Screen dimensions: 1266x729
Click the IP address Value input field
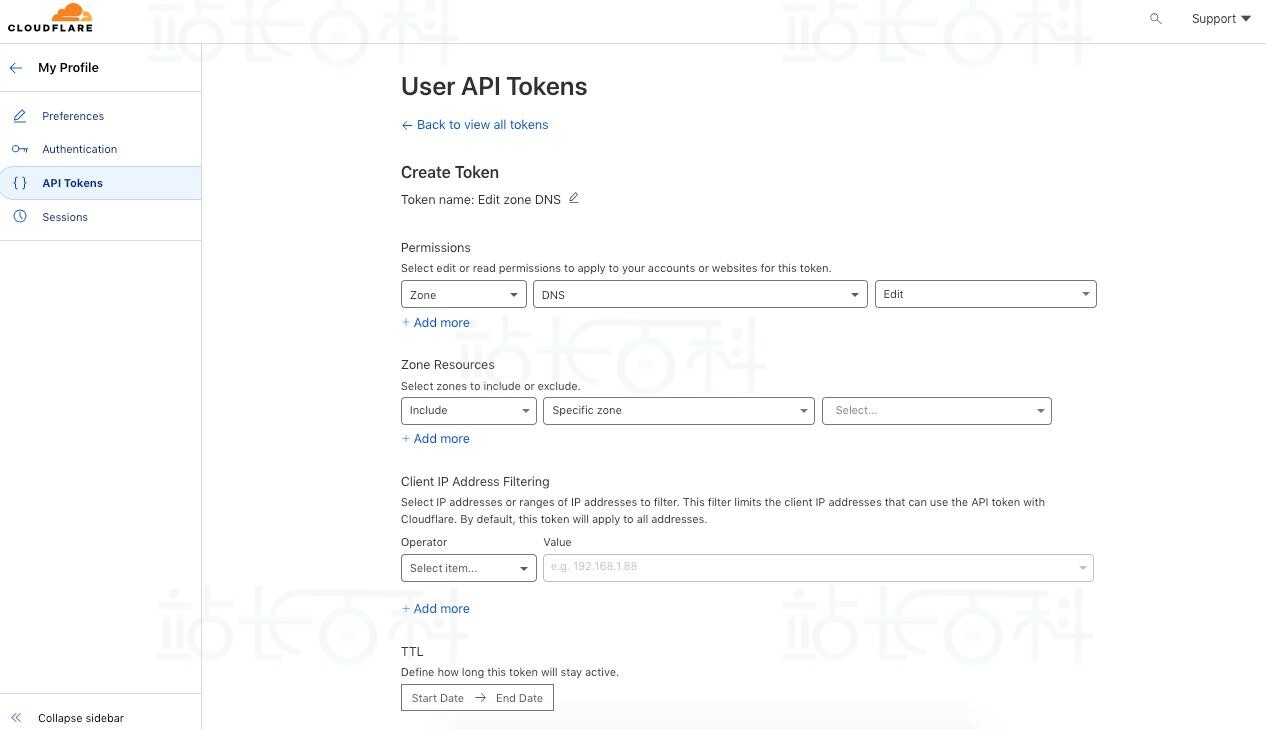point(810,568)
